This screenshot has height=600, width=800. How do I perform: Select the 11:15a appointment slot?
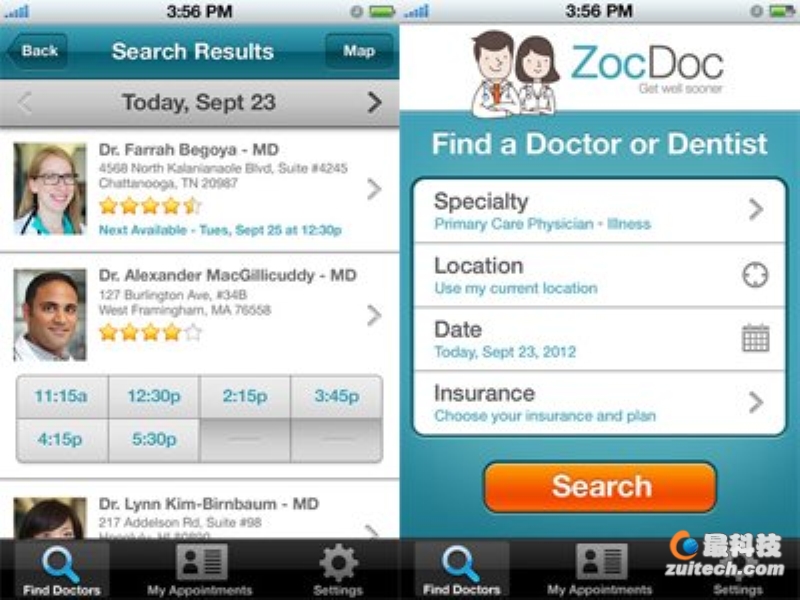point(62,396)
